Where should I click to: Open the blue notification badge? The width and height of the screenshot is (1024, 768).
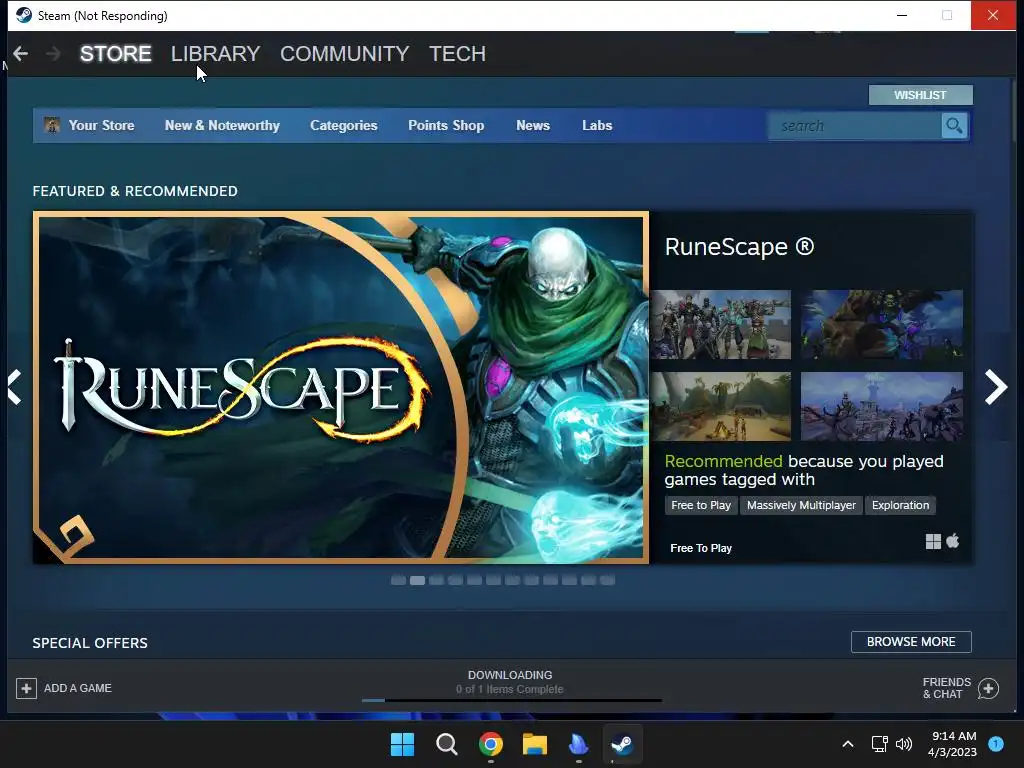tap(996, 744)
